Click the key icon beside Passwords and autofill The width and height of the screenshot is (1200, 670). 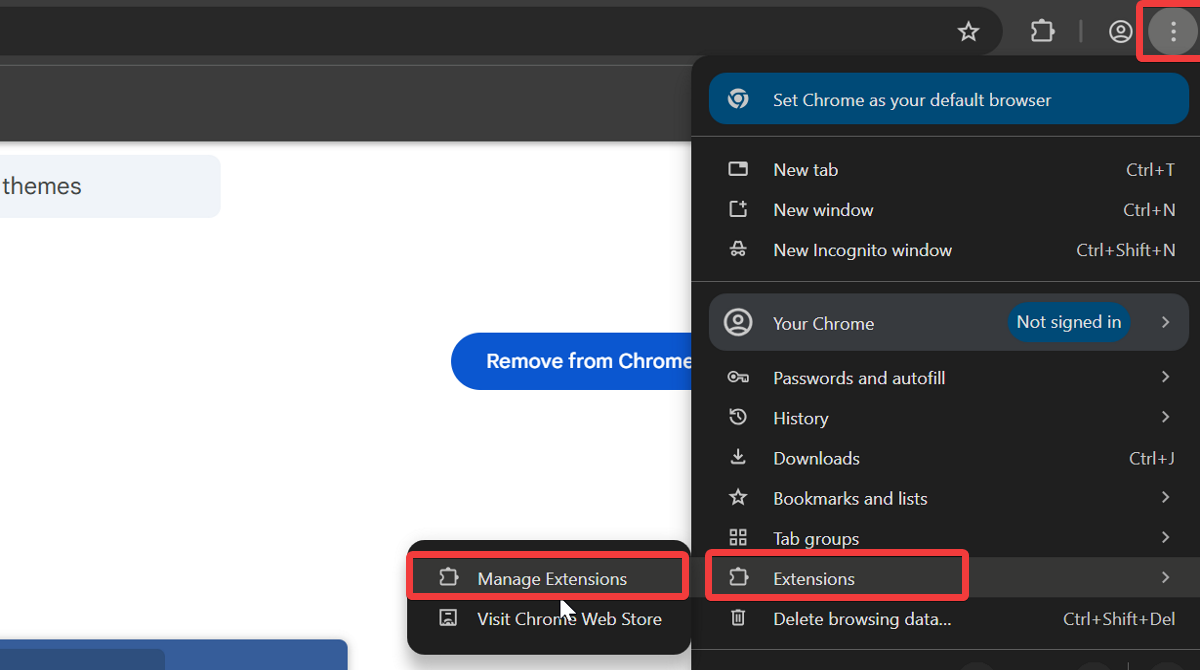(x=738, y=377)
